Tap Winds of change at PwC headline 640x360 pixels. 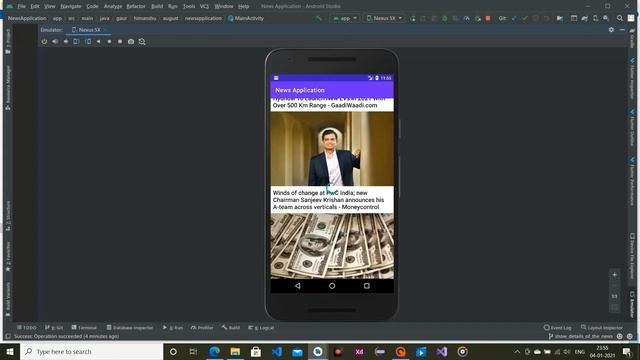click(x=329, y=200)
